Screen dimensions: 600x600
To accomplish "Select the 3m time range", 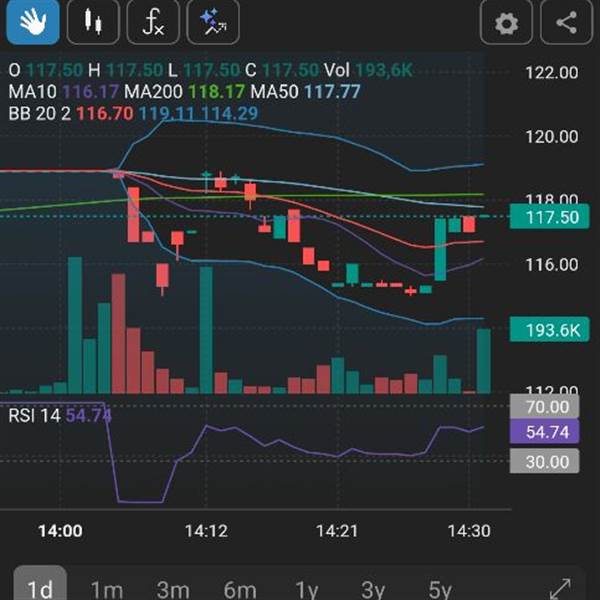I will [173, 589].
